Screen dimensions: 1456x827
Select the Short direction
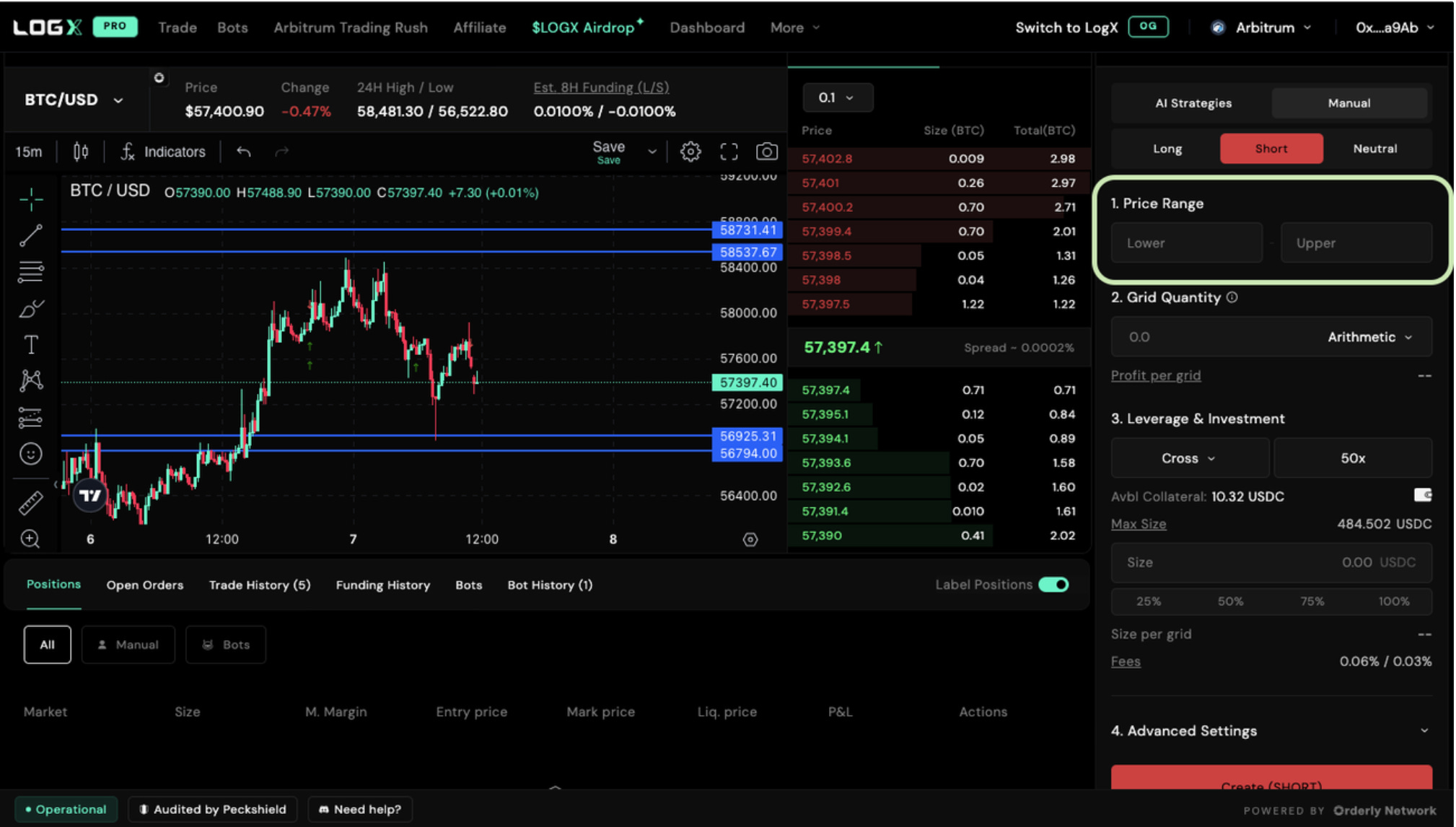tap(1271, 149)
